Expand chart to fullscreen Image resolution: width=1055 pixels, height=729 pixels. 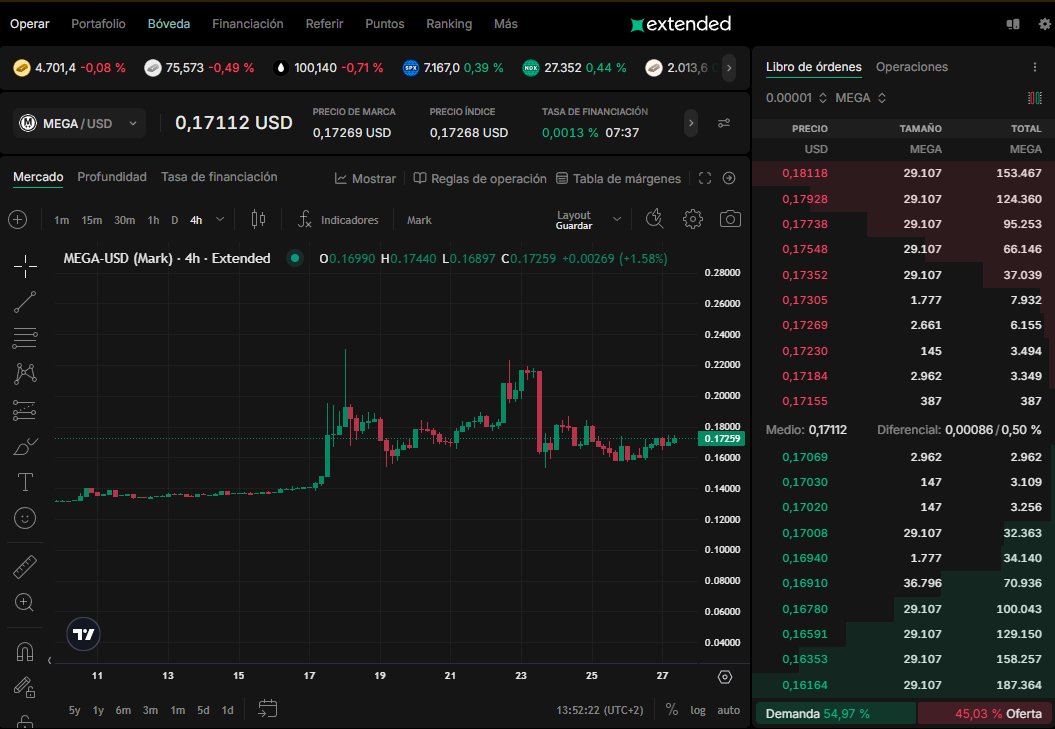click(704, 178)
